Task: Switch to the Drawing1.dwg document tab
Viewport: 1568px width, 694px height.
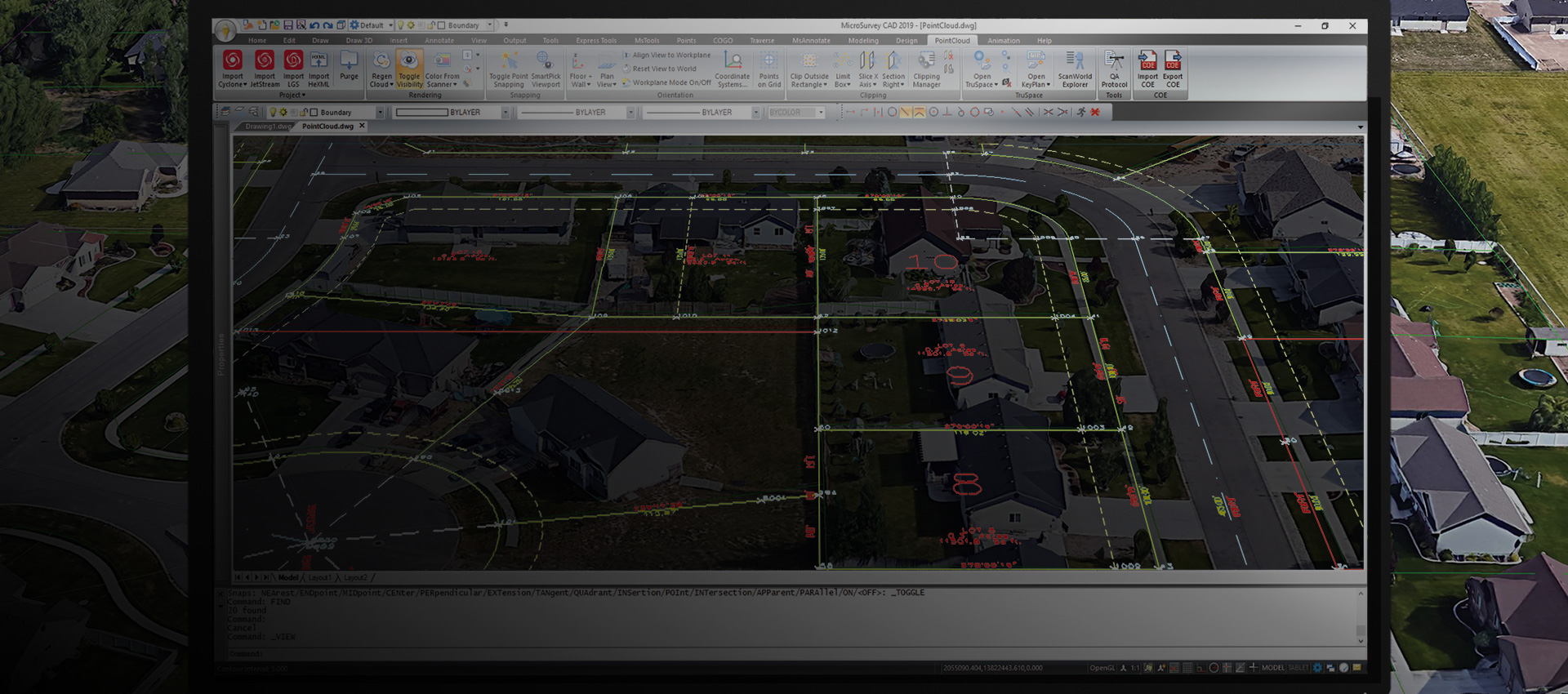Action: pyautogui.click(x=267, y=127)
